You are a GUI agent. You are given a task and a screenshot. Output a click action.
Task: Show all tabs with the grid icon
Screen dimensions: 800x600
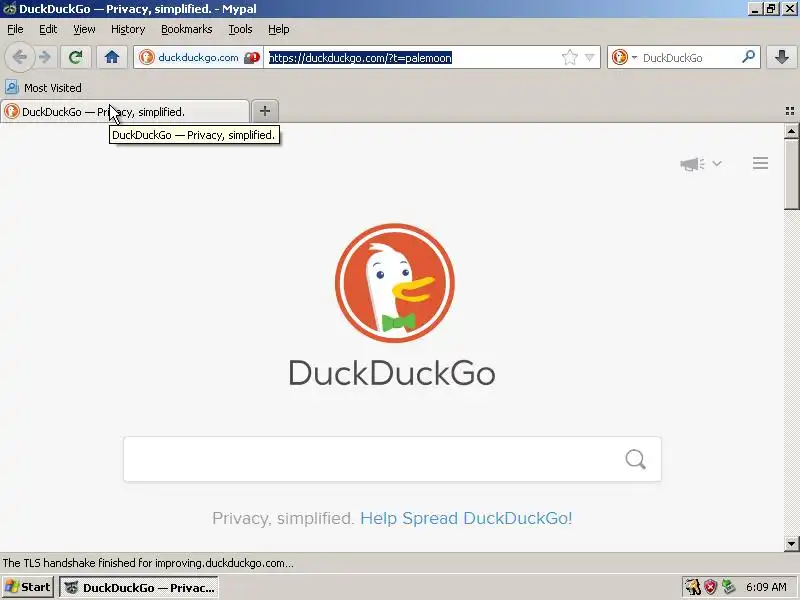coord(790,111)
